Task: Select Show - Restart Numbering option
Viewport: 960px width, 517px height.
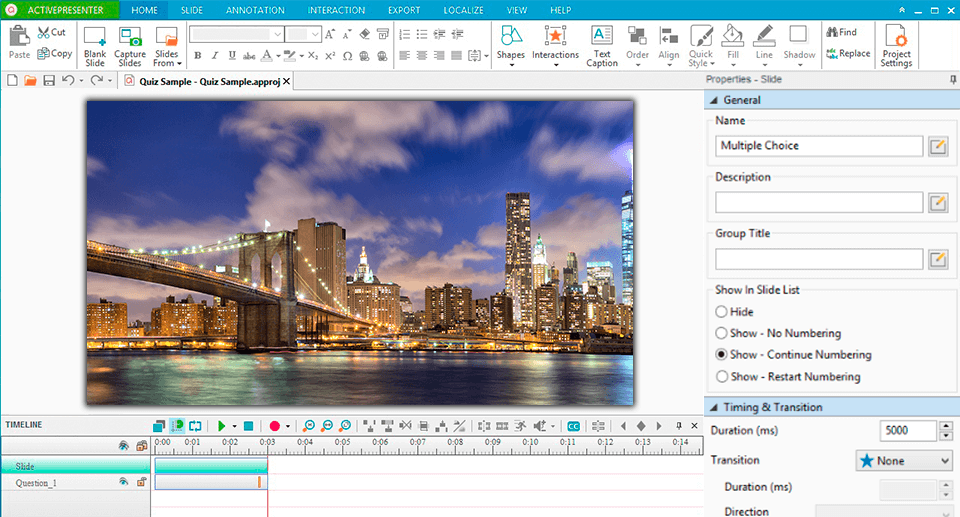Action: (788, 377)
